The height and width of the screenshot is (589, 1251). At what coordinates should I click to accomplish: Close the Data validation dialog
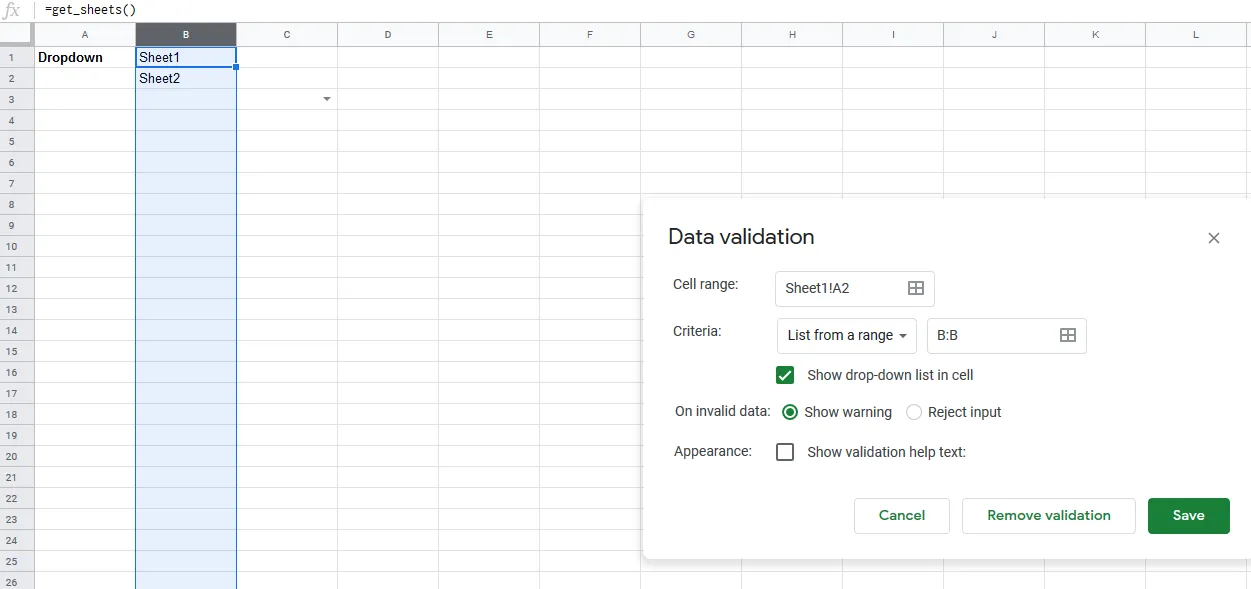pos(1213,238)
